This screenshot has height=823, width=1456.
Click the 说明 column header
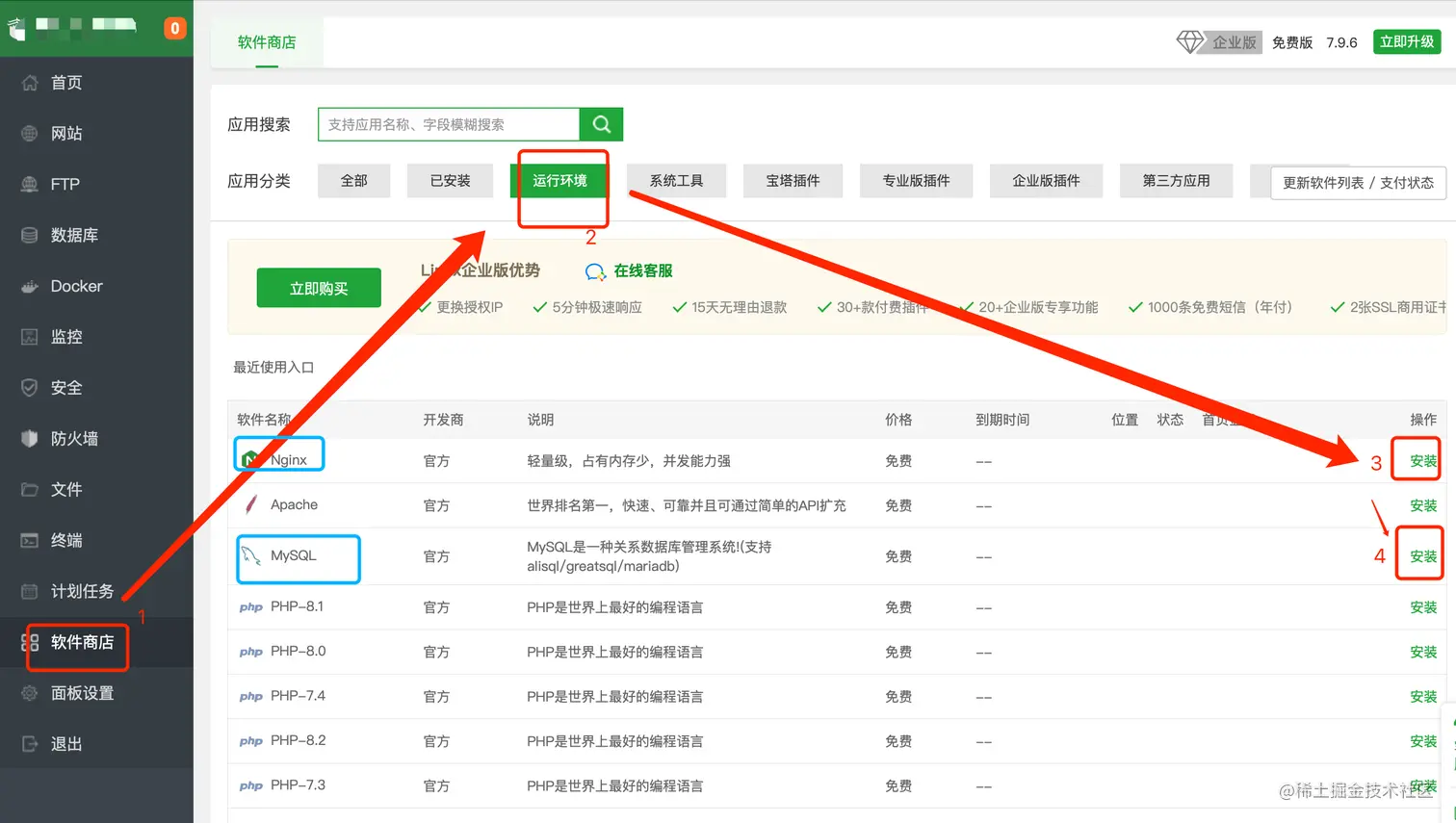pyautogui.click(x=540, y=420)
